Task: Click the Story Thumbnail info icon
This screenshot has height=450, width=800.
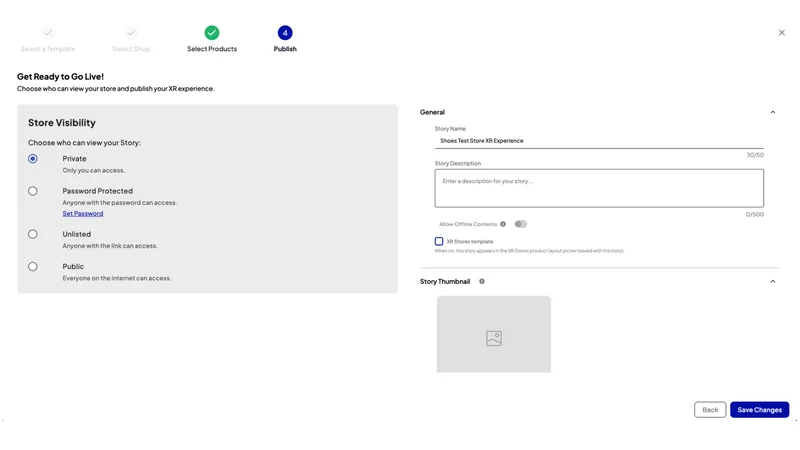Action: click(482, 281)
